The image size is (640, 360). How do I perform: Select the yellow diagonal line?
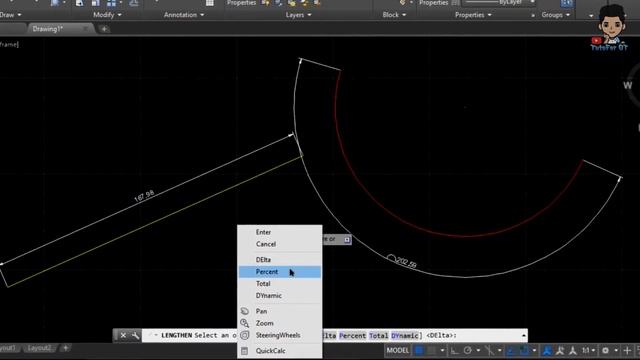coord(155,221)
